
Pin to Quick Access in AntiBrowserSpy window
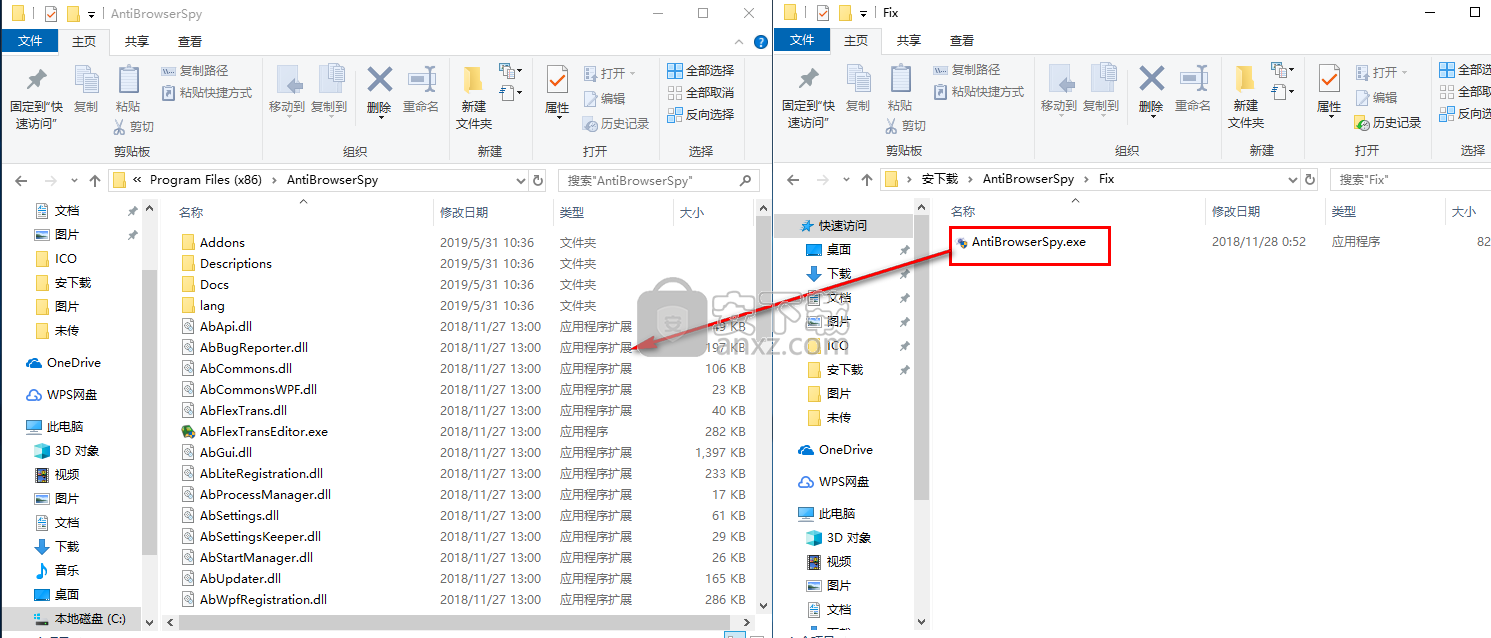pyautogui.click(x=36, y=98)
